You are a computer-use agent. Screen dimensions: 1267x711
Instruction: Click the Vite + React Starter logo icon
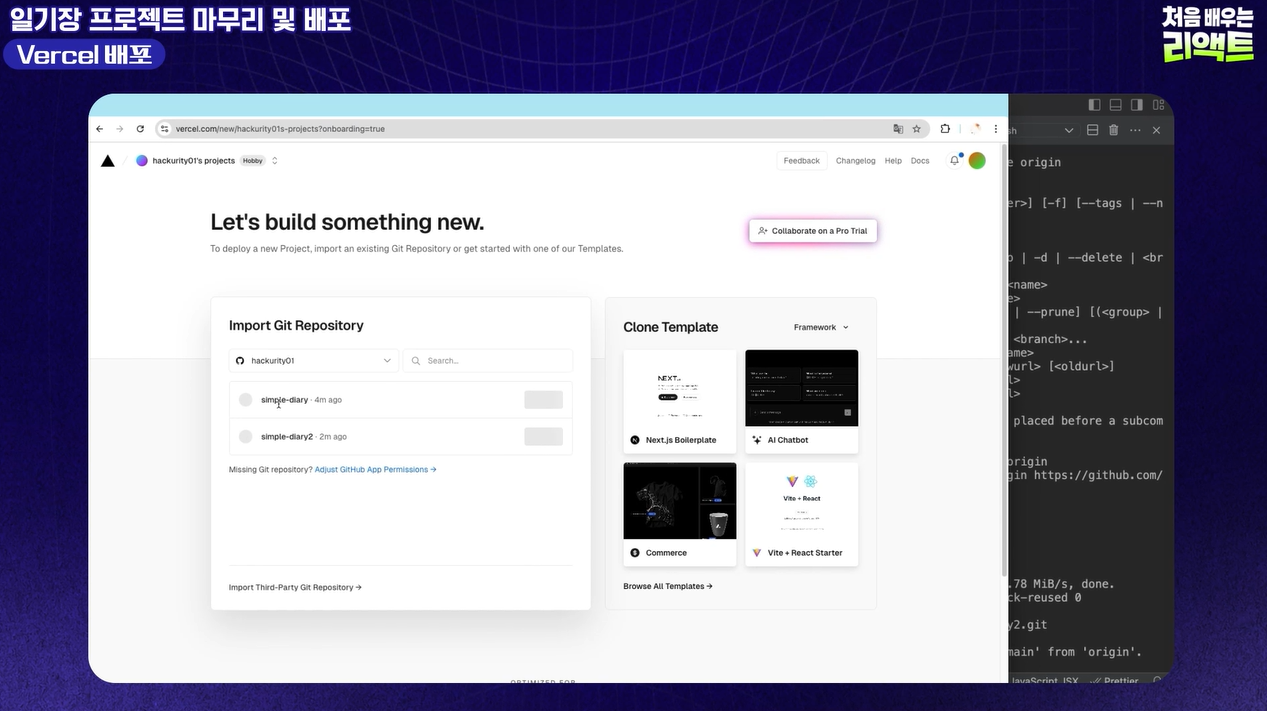pos(757,553)
